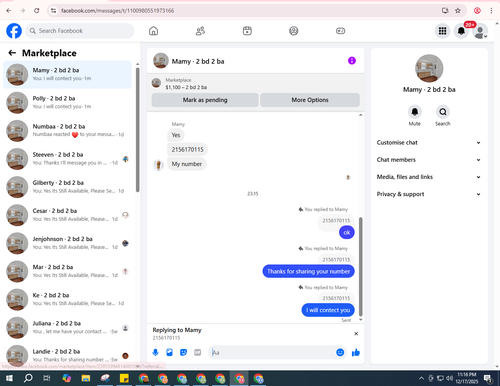The height and width of the screenshot is (386, 500).
Task: Open conversation info purple icon
Action: 352,61
